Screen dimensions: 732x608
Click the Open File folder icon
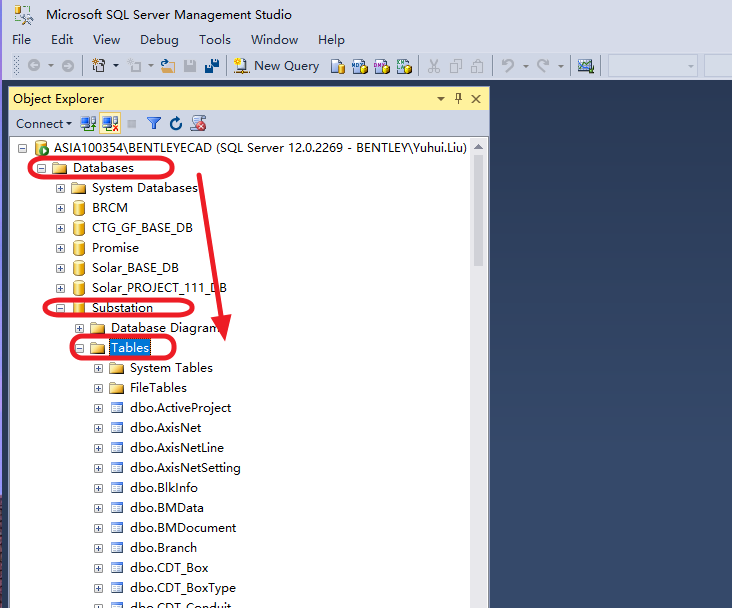(x=168, y=66)
